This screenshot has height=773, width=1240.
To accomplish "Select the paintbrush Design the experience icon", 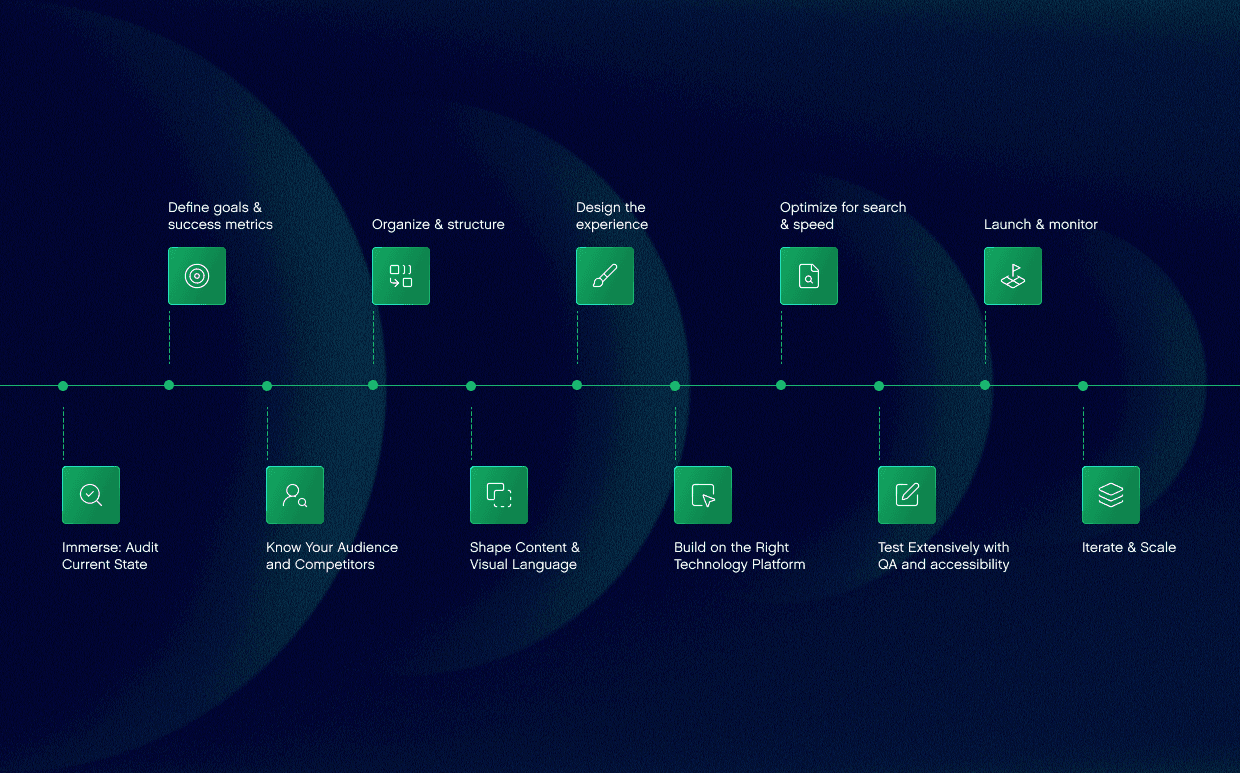I will click(605, 276).
